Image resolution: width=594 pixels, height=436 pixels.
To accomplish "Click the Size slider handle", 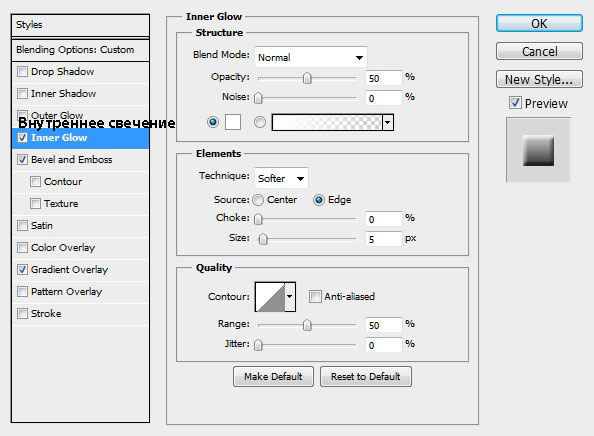I will click(263, 239).
